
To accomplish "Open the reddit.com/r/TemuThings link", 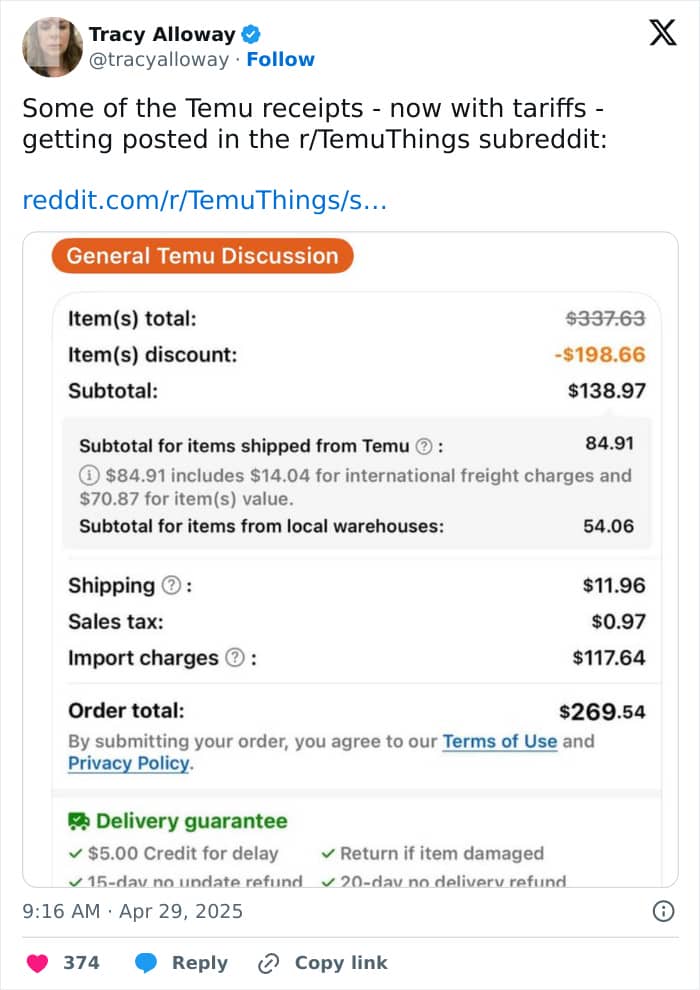I will [205, 200].
